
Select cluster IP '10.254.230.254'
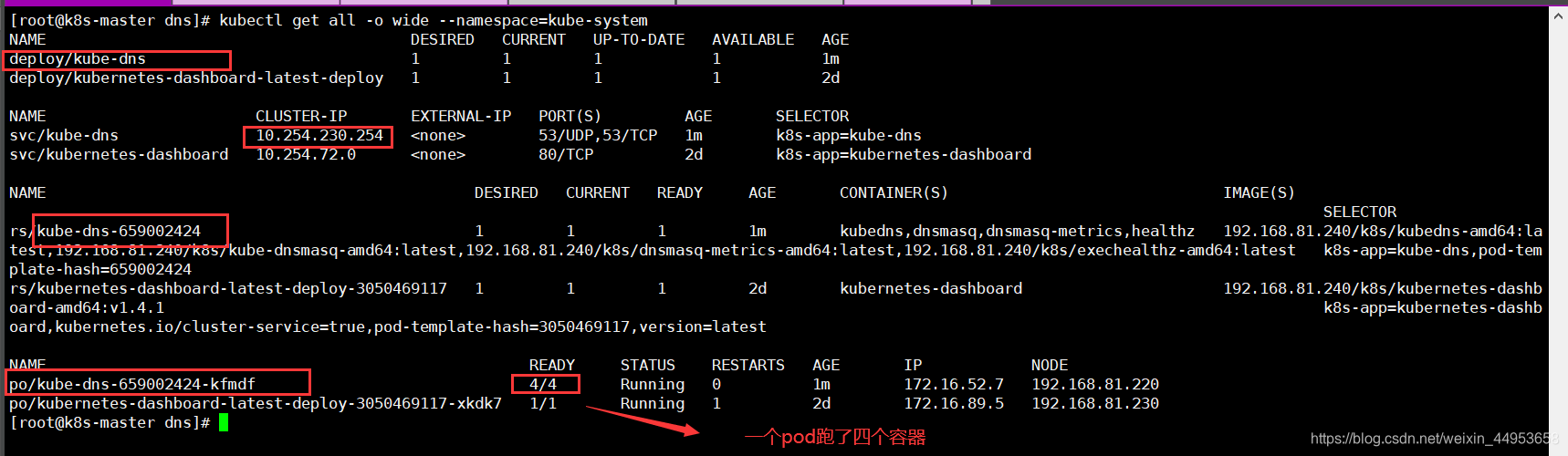319,135
